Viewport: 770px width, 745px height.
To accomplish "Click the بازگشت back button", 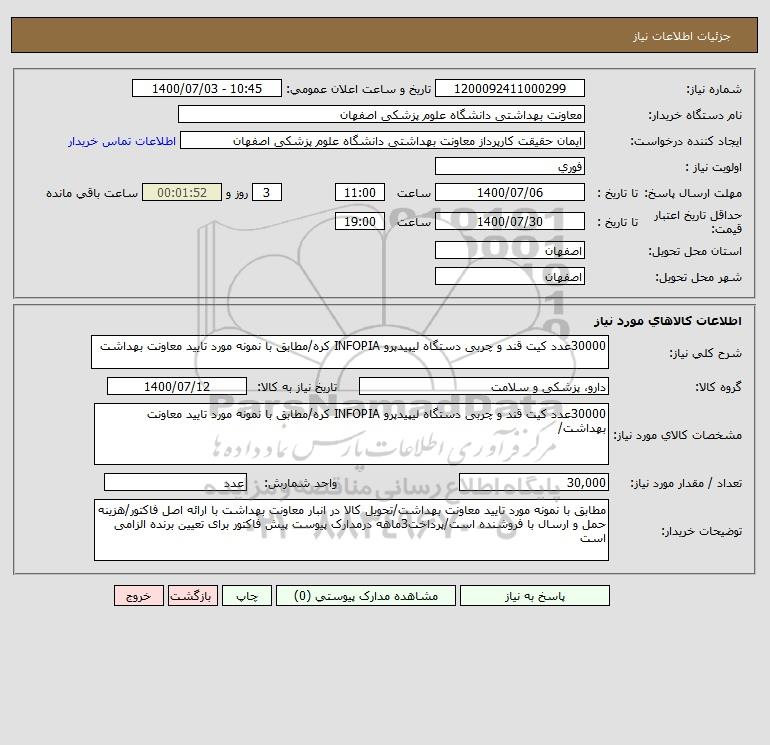I will [x=192, y=596].
